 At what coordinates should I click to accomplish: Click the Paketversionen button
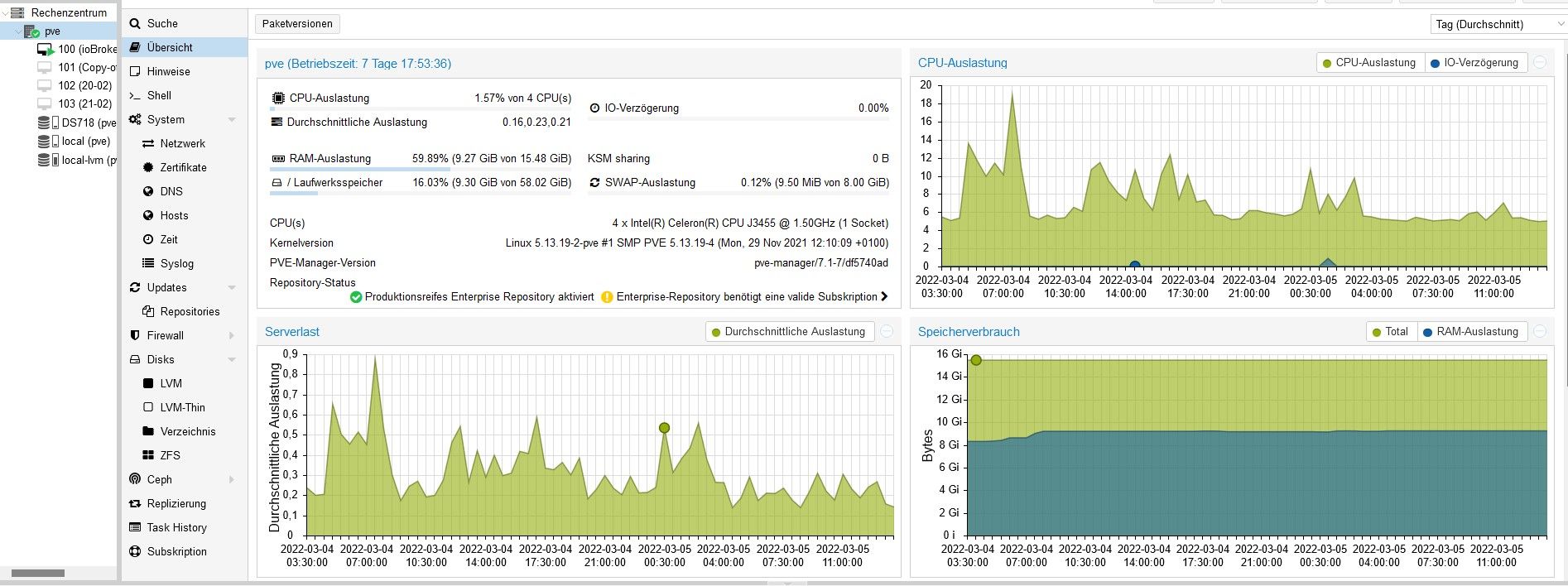pos(297,24)
